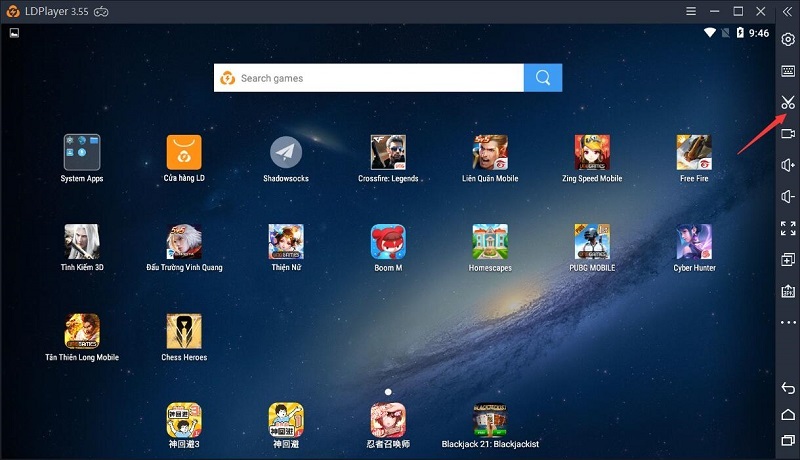Viewport: 800px width, 460px height.
Task: Open LDPlayer settings gear in sidebar
Action: (x=788, y=39)
